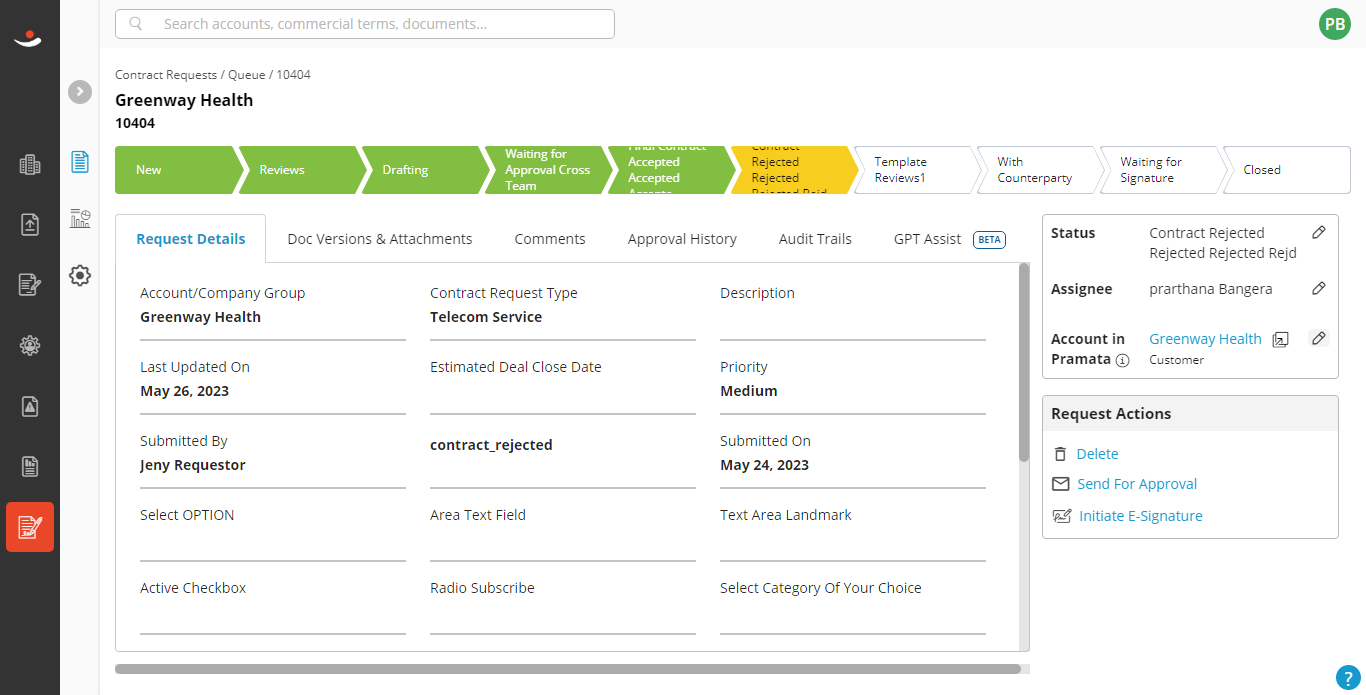
Task: Click the Description field
Action: click(x=853, y=311)
